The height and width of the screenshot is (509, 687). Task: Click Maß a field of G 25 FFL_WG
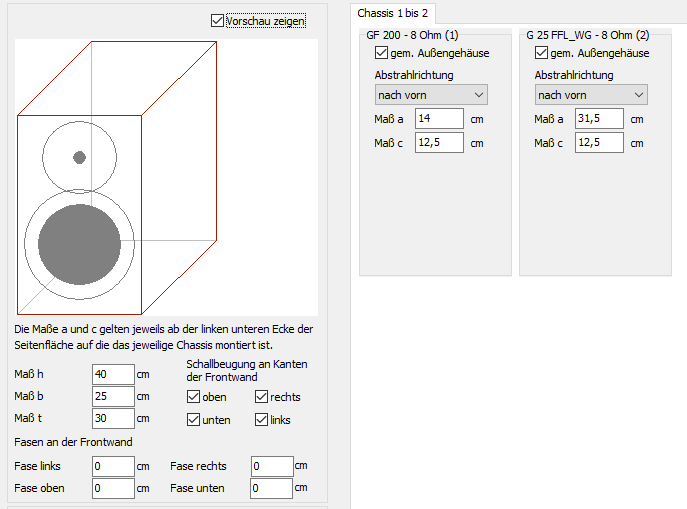click(599, 118)
